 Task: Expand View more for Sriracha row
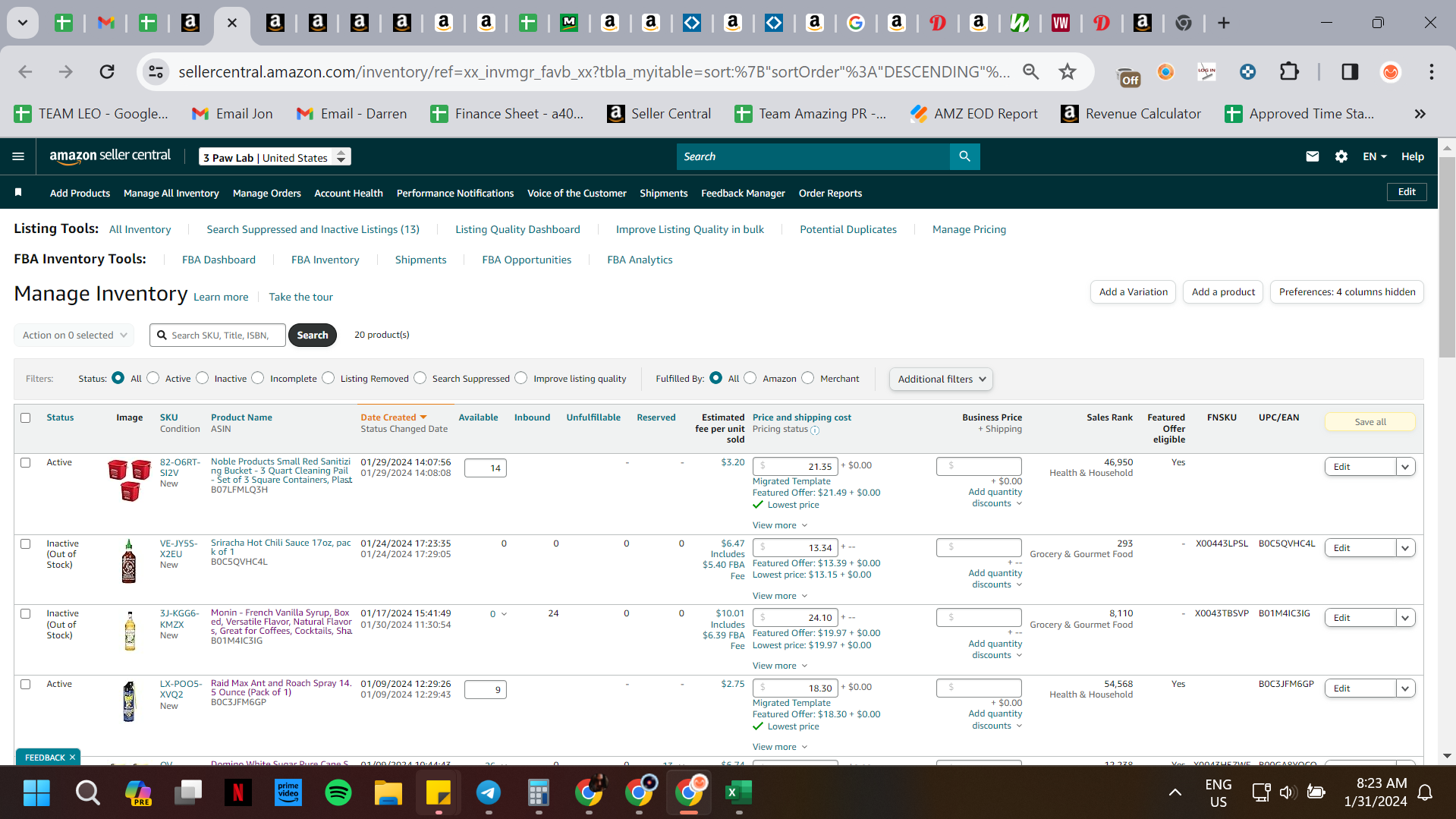coord(780,596)
